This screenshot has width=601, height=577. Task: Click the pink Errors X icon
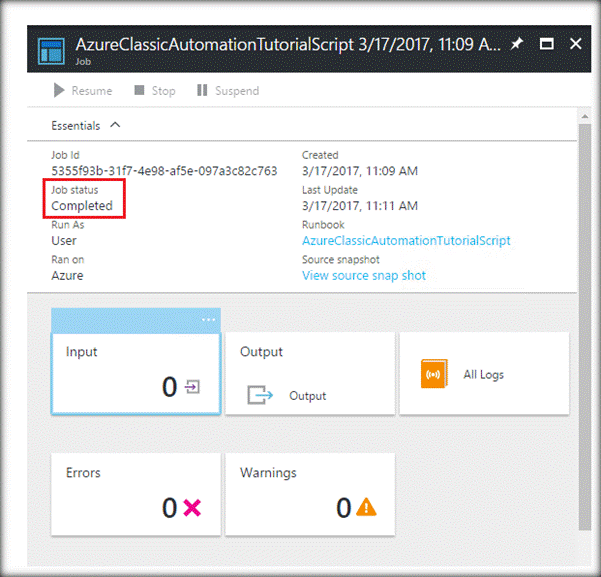[192, 508]
